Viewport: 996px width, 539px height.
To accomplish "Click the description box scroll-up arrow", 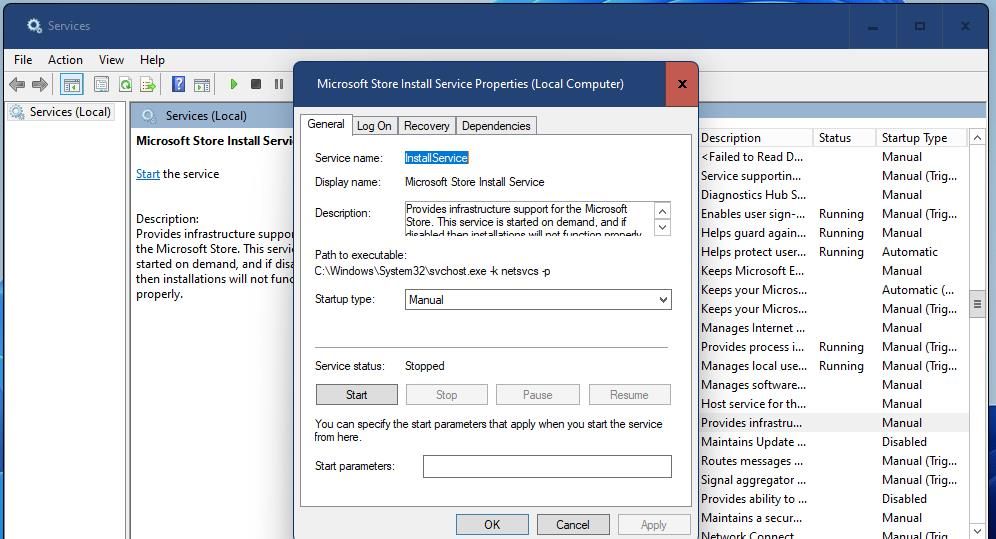I will [x=662, y=211].
